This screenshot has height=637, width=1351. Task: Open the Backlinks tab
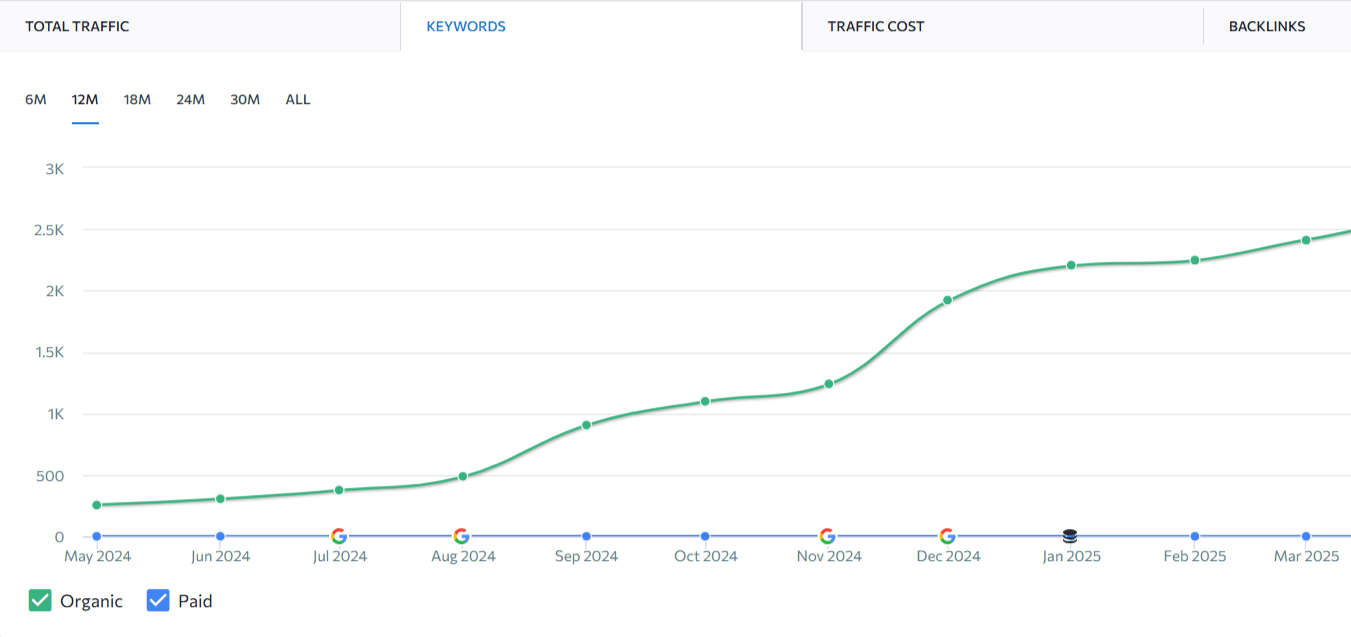[x=1267, y=27]
